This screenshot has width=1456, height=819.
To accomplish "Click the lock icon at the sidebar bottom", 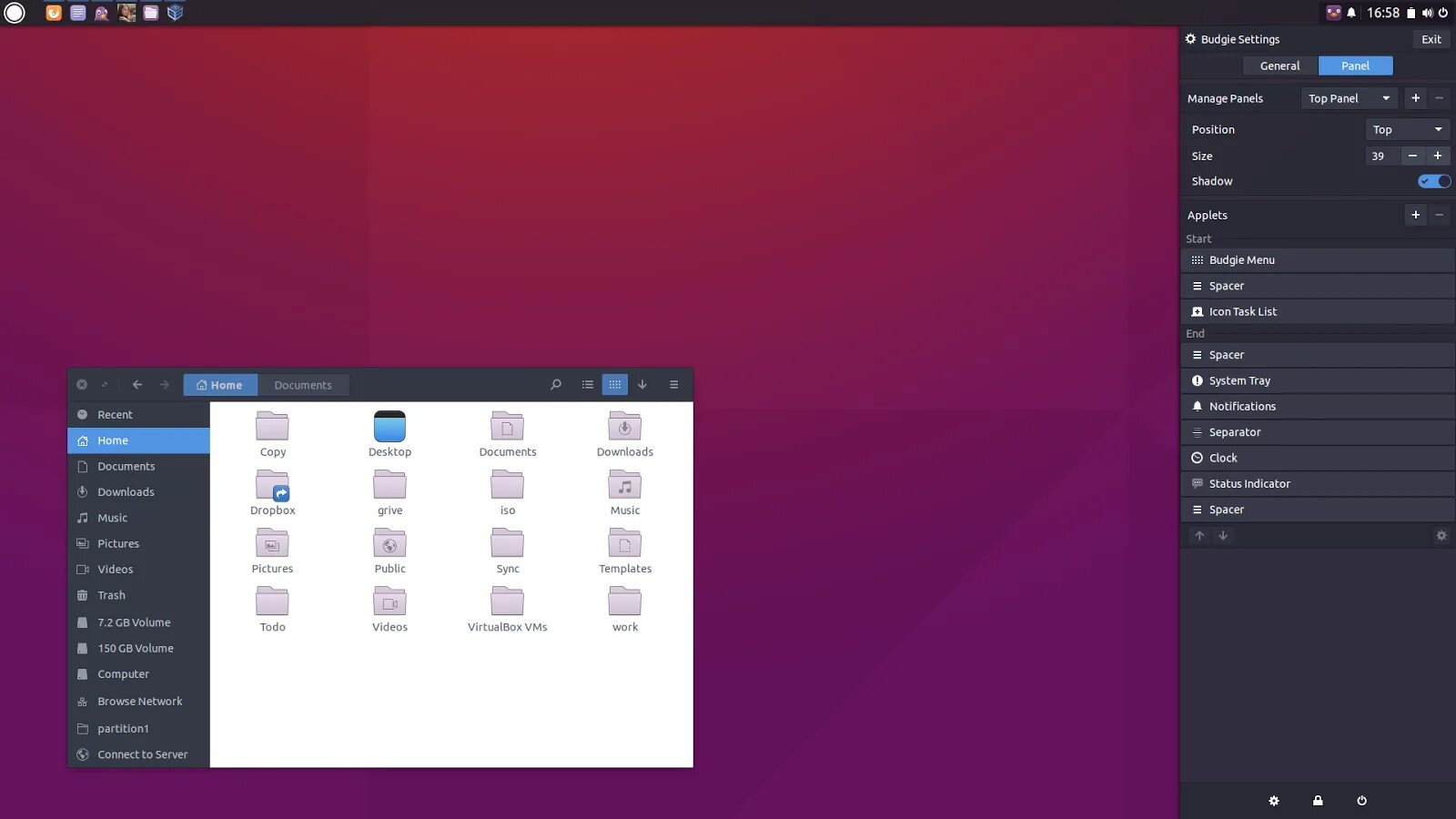I will (1318, 801).
